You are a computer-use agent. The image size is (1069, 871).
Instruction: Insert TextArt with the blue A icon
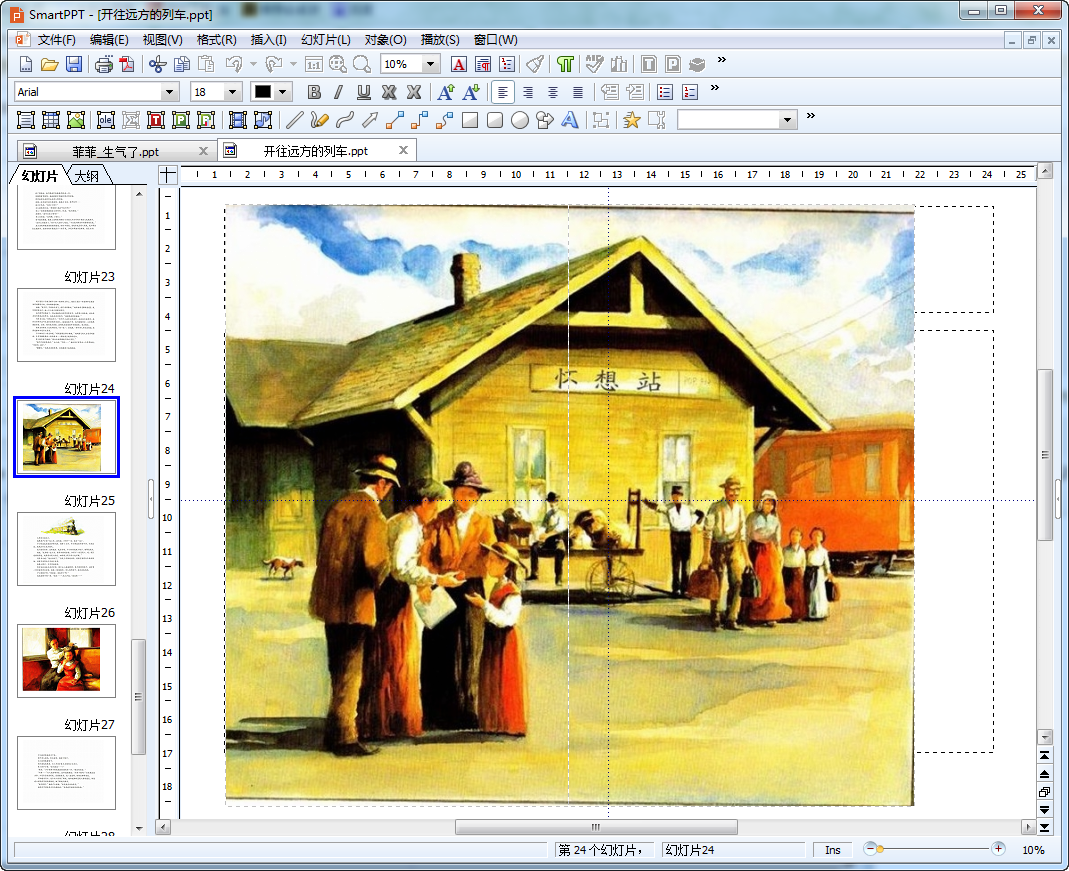[x=569, y=120]
